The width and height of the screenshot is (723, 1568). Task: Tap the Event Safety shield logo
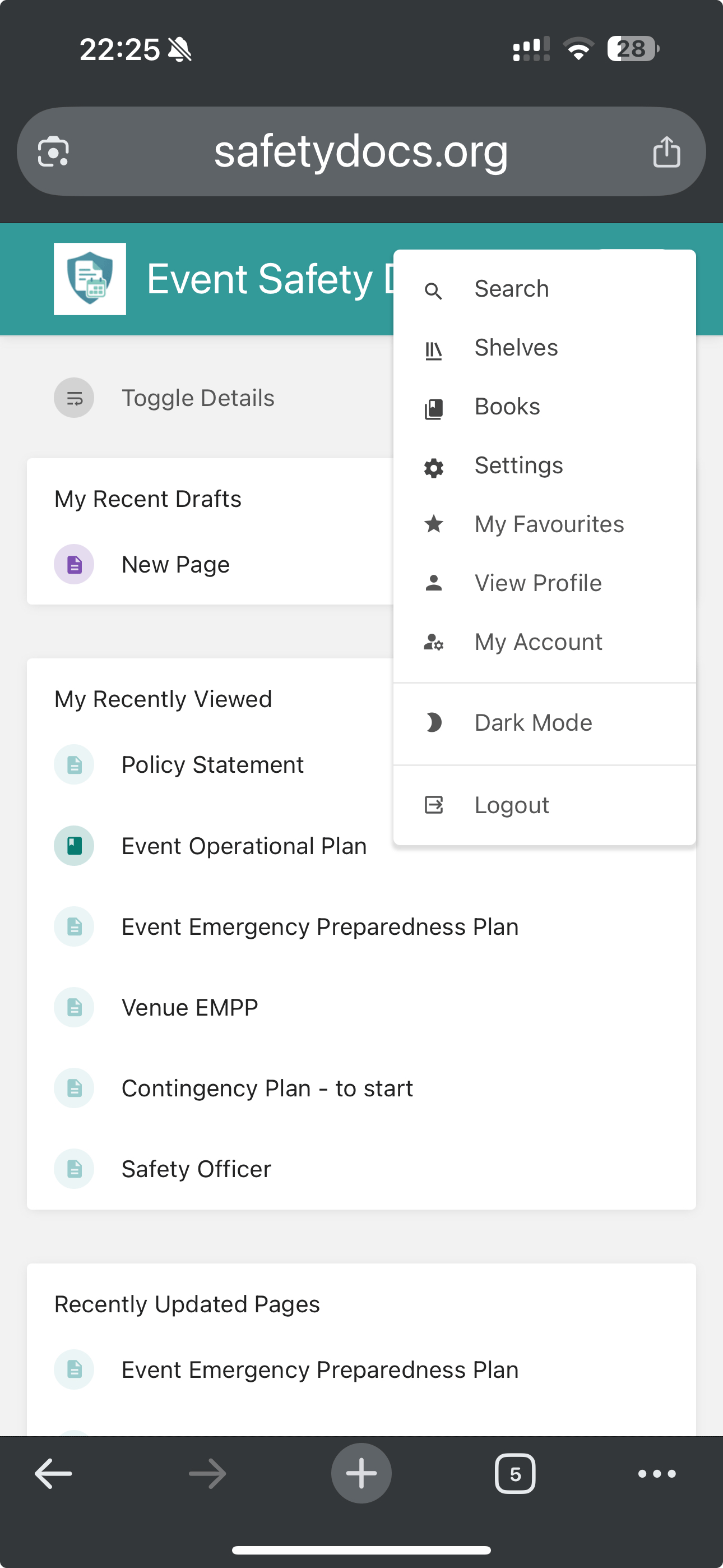(90, 279)
